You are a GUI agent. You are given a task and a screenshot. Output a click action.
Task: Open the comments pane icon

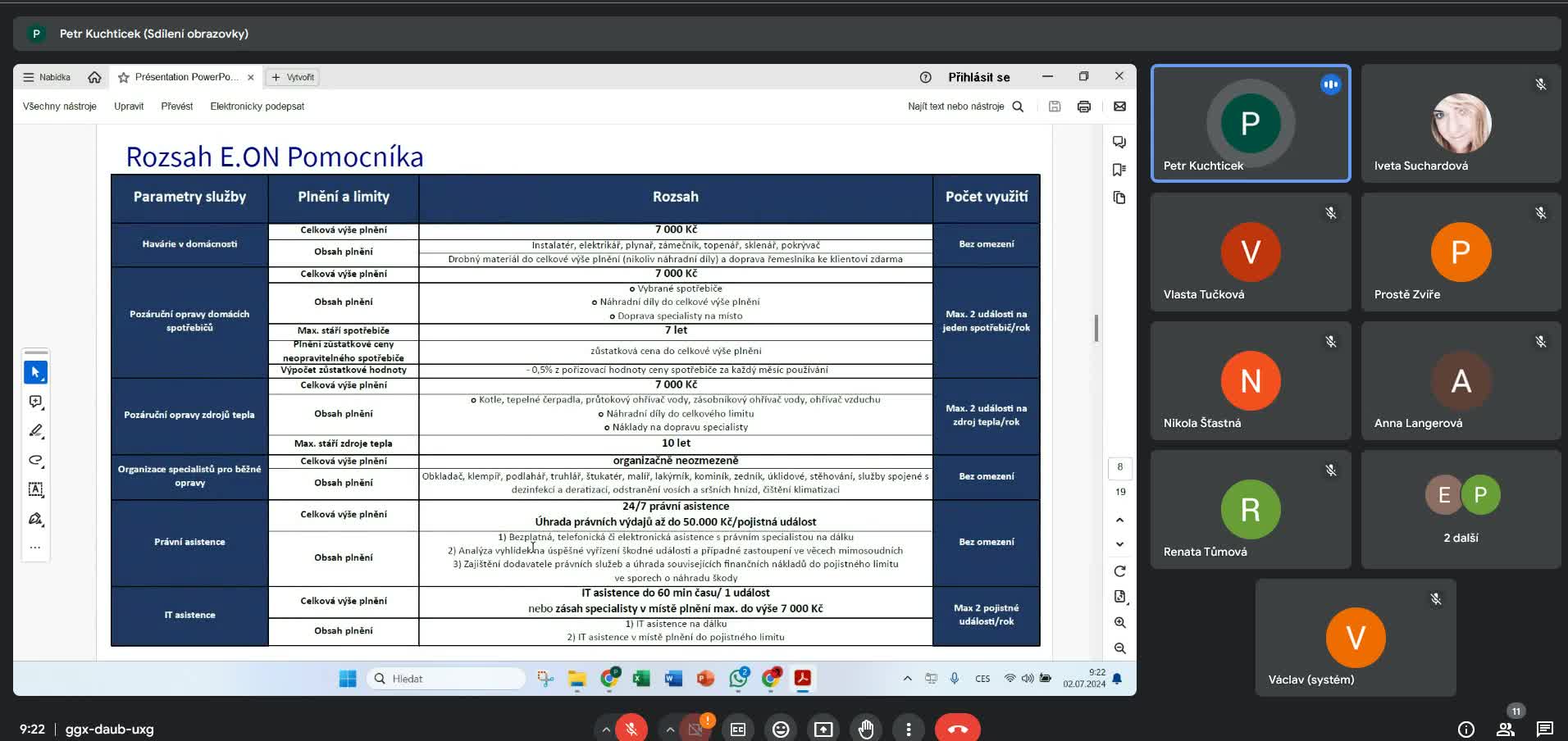click(x=1119, y=142)
